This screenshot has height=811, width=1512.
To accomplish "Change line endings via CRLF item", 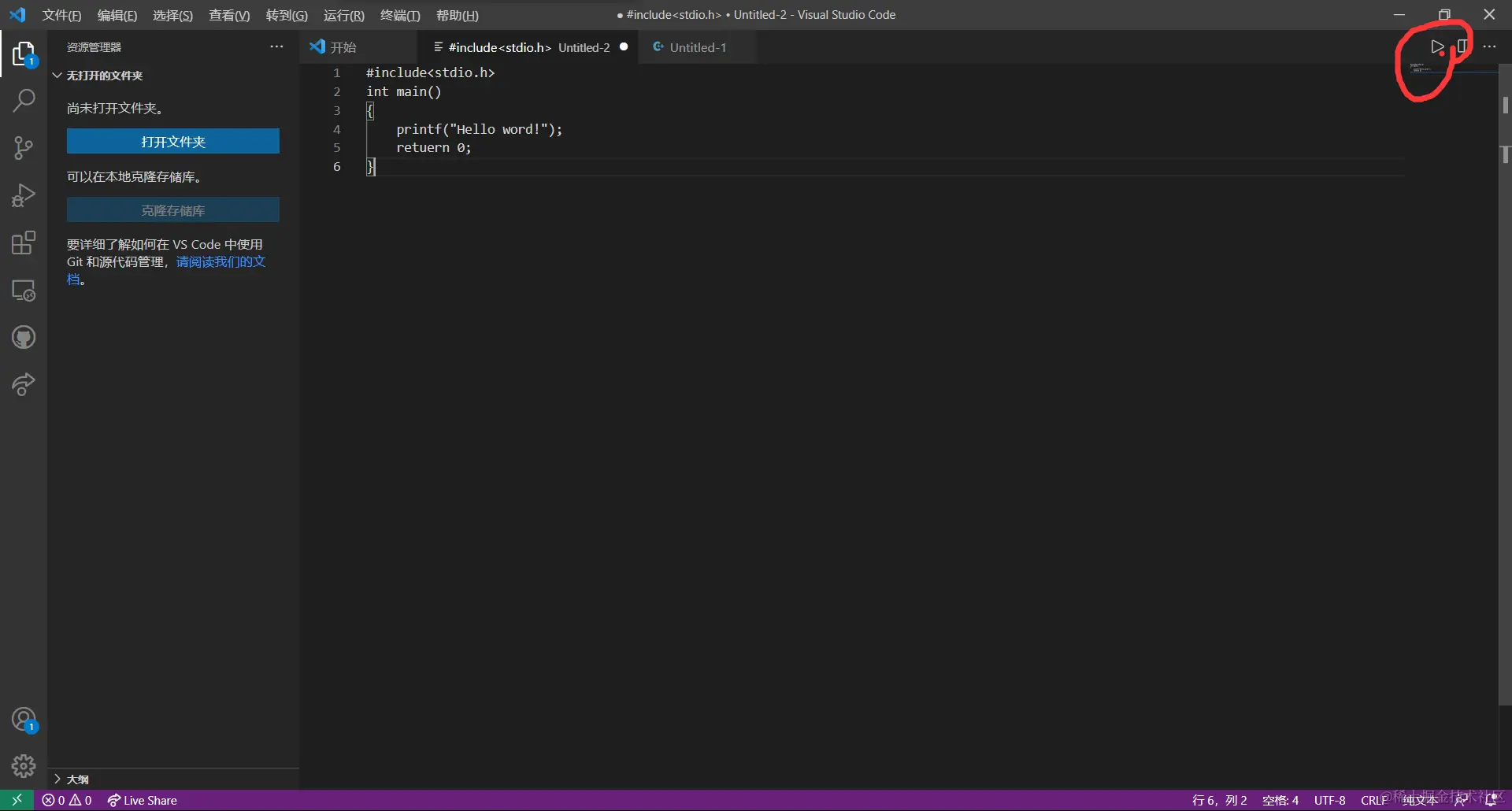I will [1374, 800].
